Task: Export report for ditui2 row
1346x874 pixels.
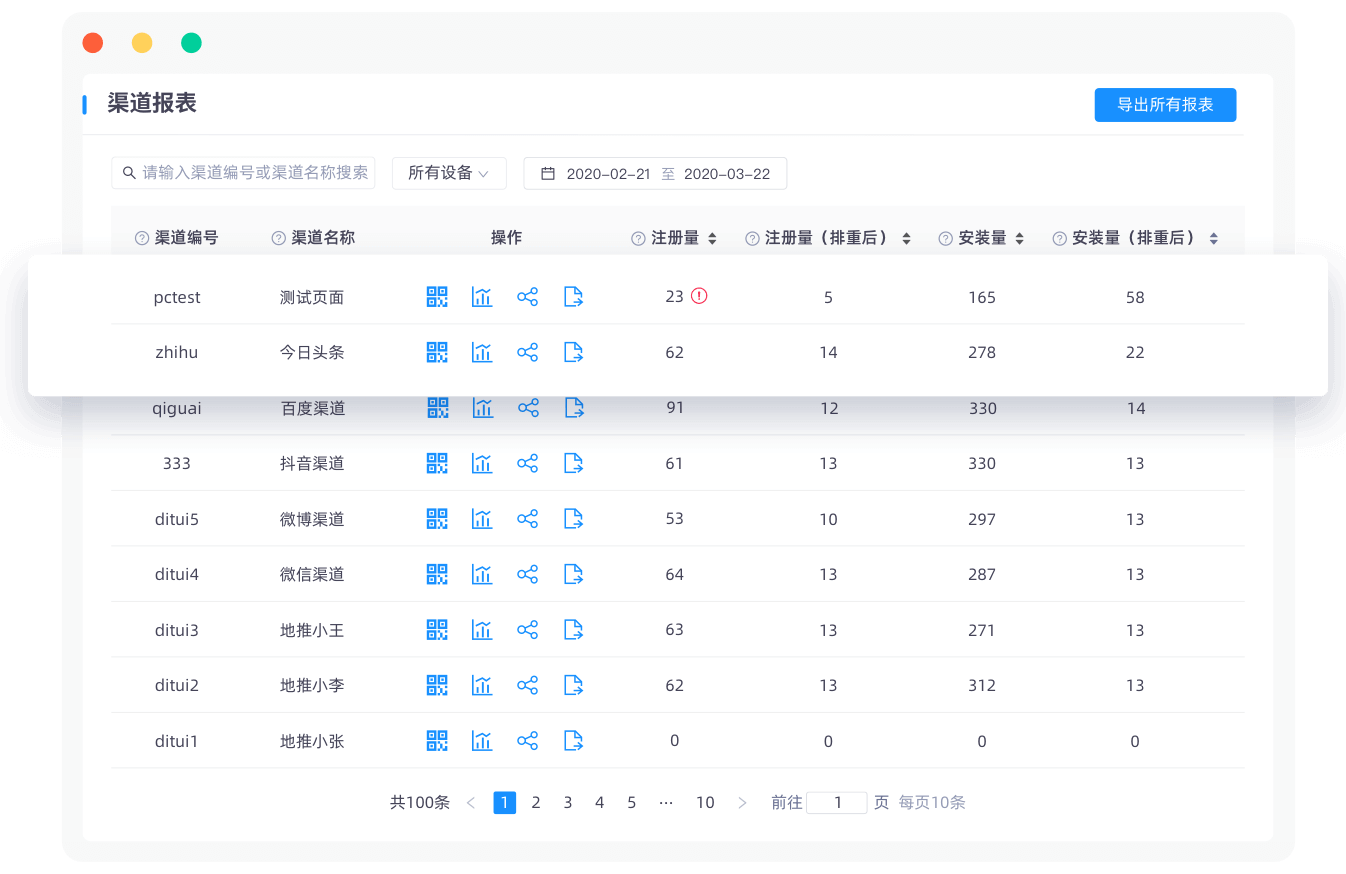Action: 573,685
